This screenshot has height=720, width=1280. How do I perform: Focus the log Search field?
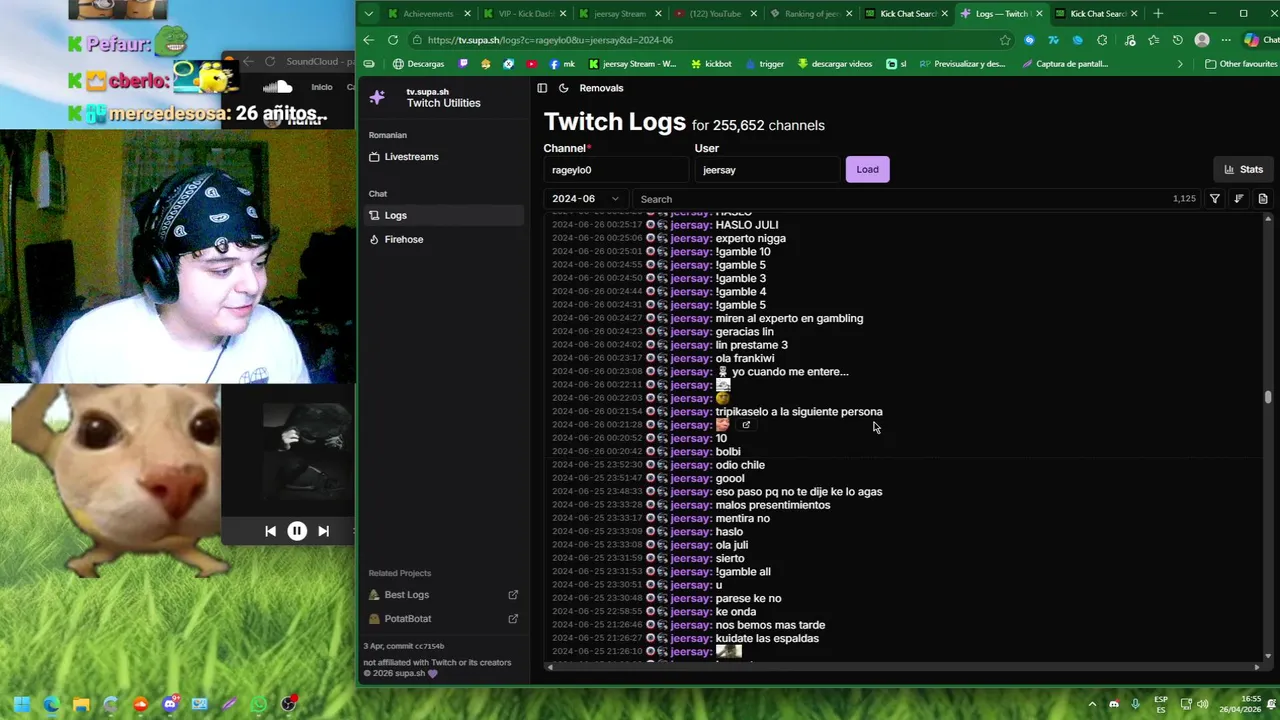point(915,199)
